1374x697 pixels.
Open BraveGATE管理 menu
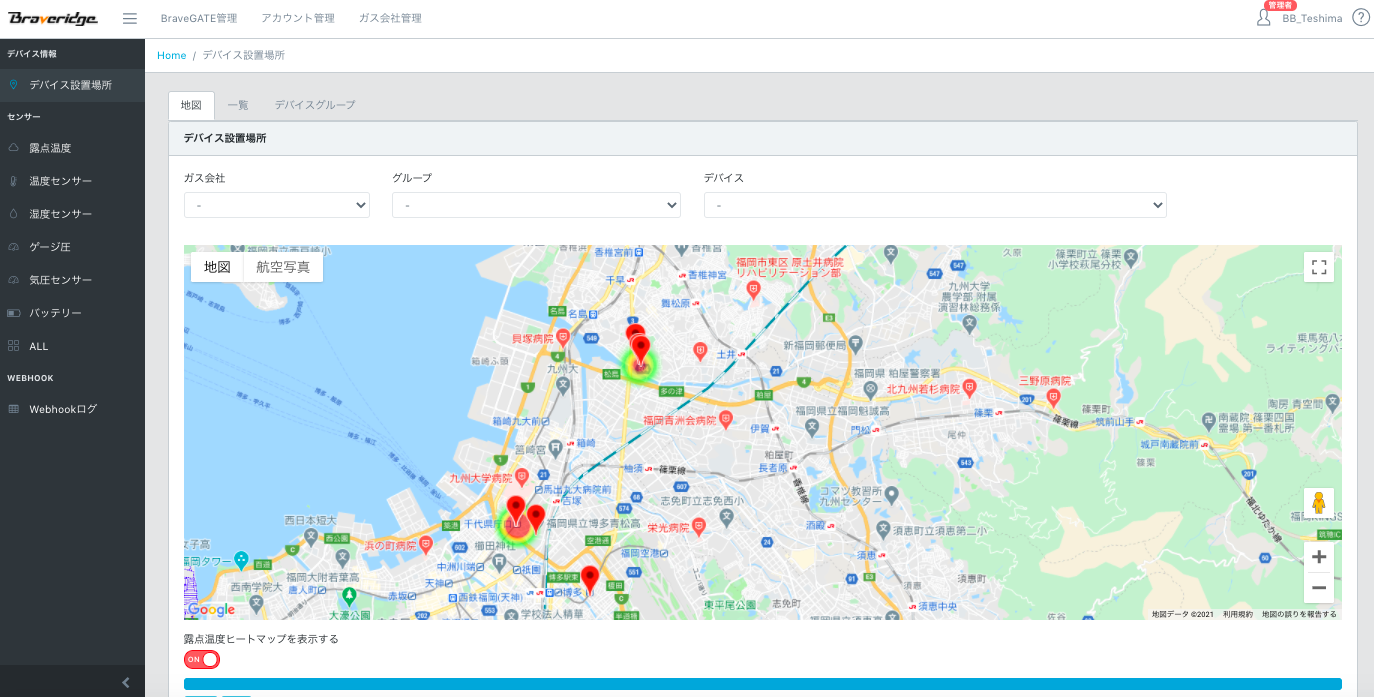pyautogui.click(x=199, y=18)
